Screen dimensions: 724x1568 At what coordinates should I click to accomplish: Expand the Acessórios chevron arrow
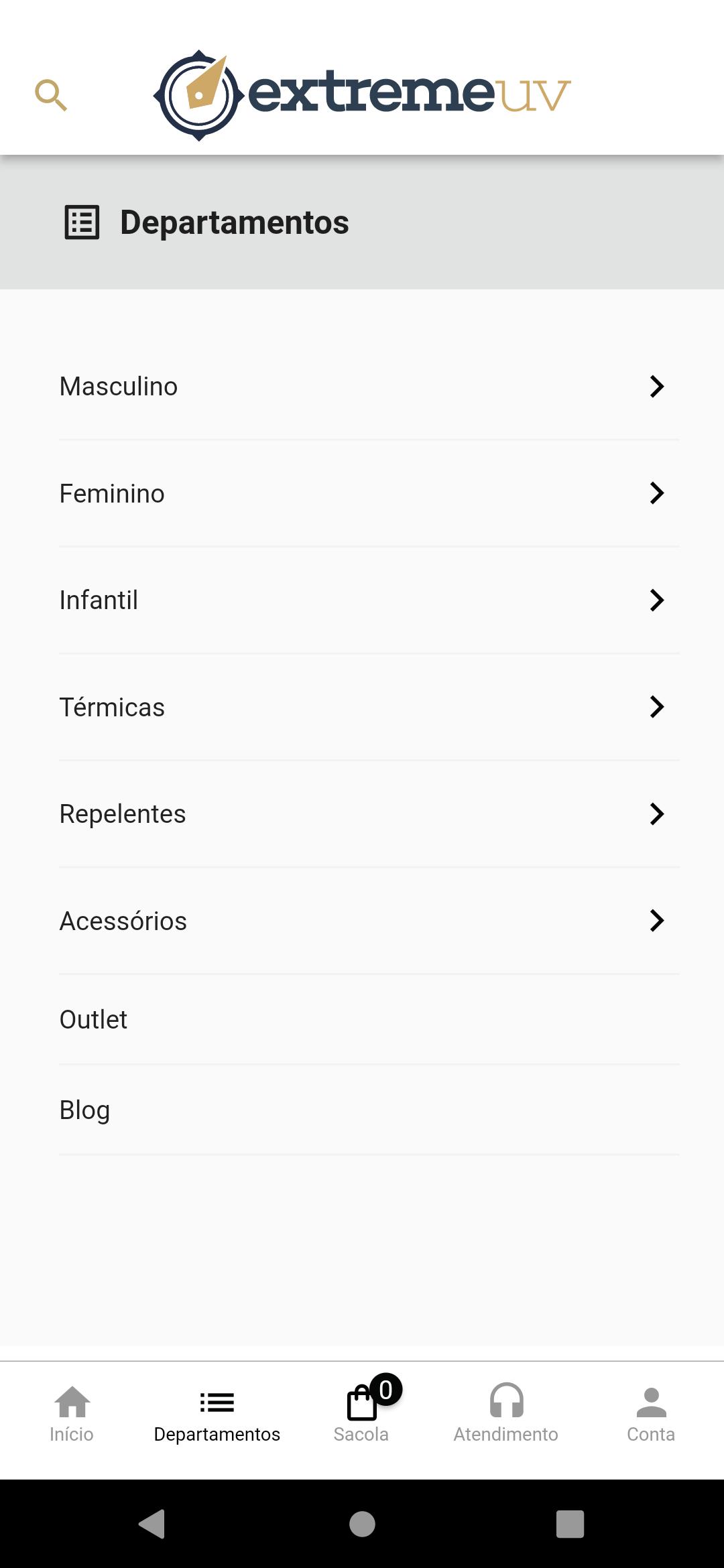tap(657, 921)
